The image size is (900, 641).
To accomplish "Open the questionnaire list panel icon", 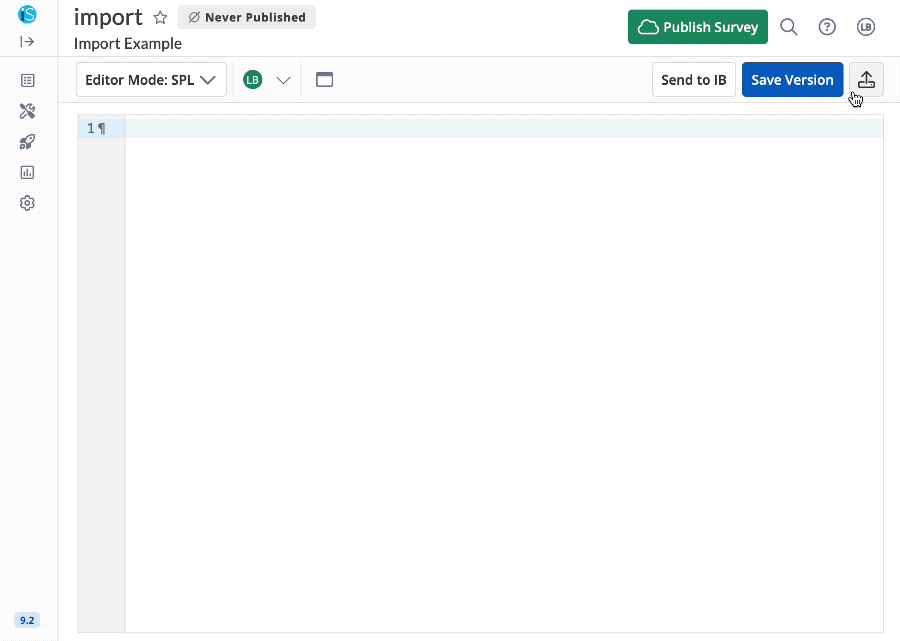I will (27, 80).
